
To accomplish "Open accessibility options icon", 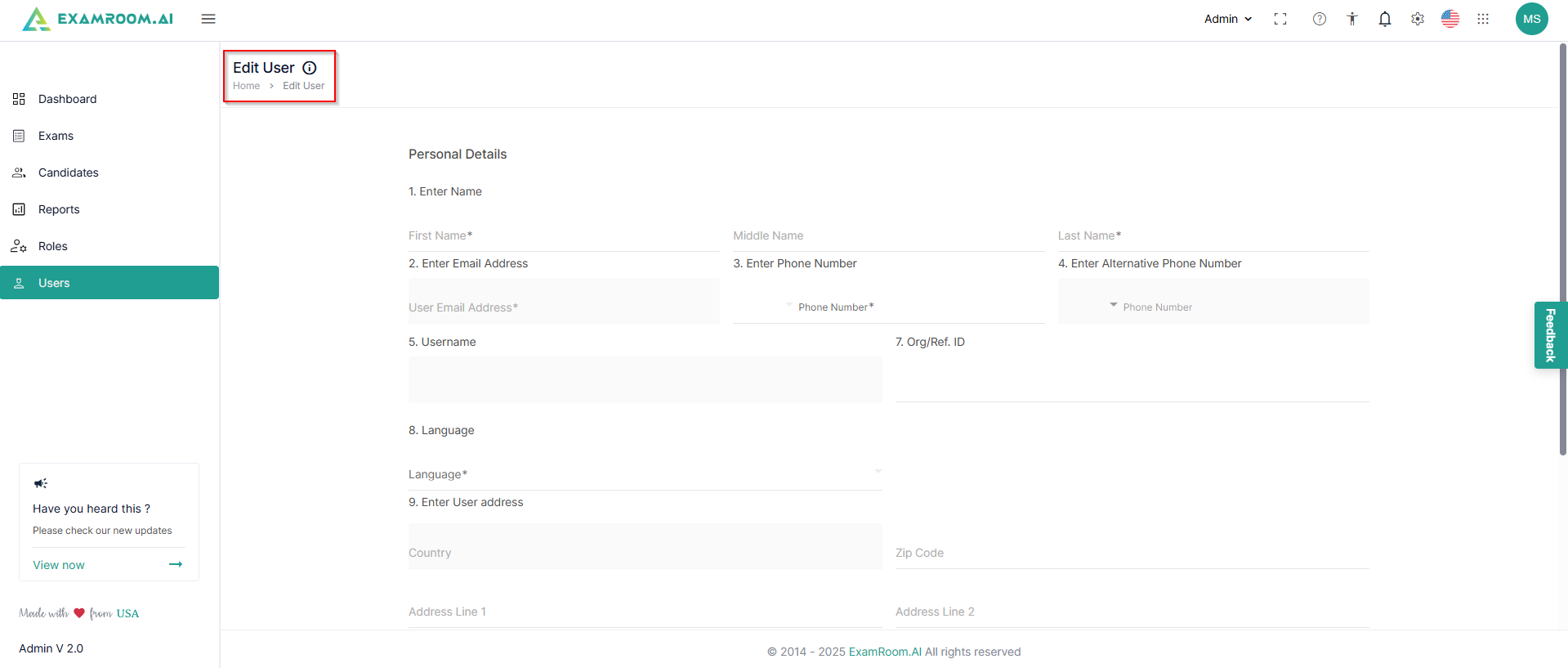I will coord(1352,19).
